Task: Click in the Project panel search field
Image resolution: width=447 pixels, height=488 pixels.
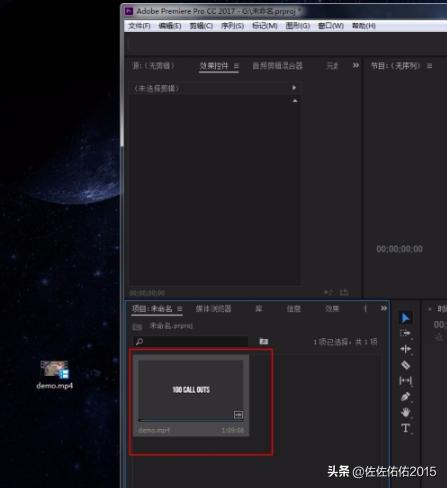Action: click(191, 341)
